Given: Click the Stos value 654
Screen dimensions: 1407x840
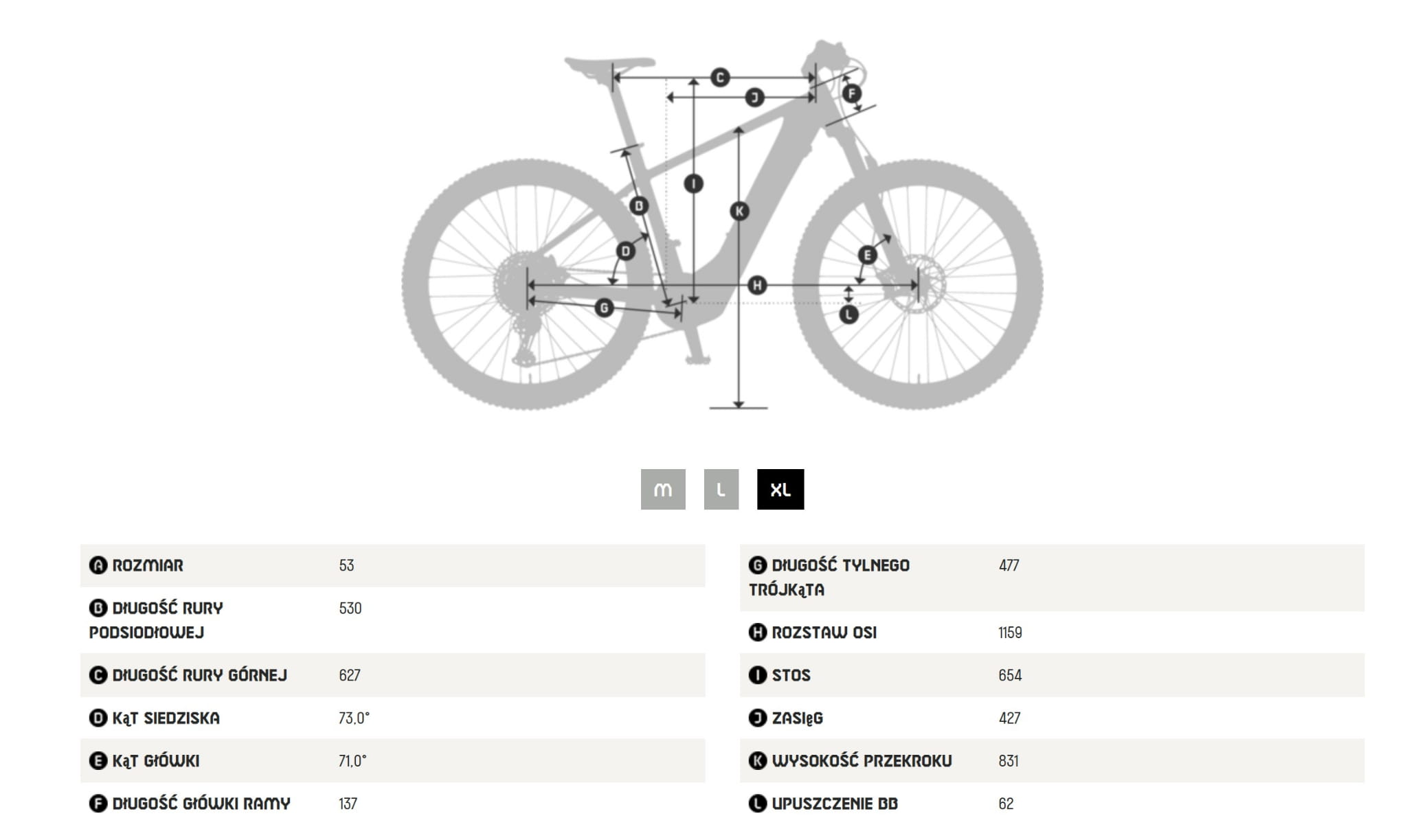Looking at the screenshot, I should click(x=1010, y=675).
